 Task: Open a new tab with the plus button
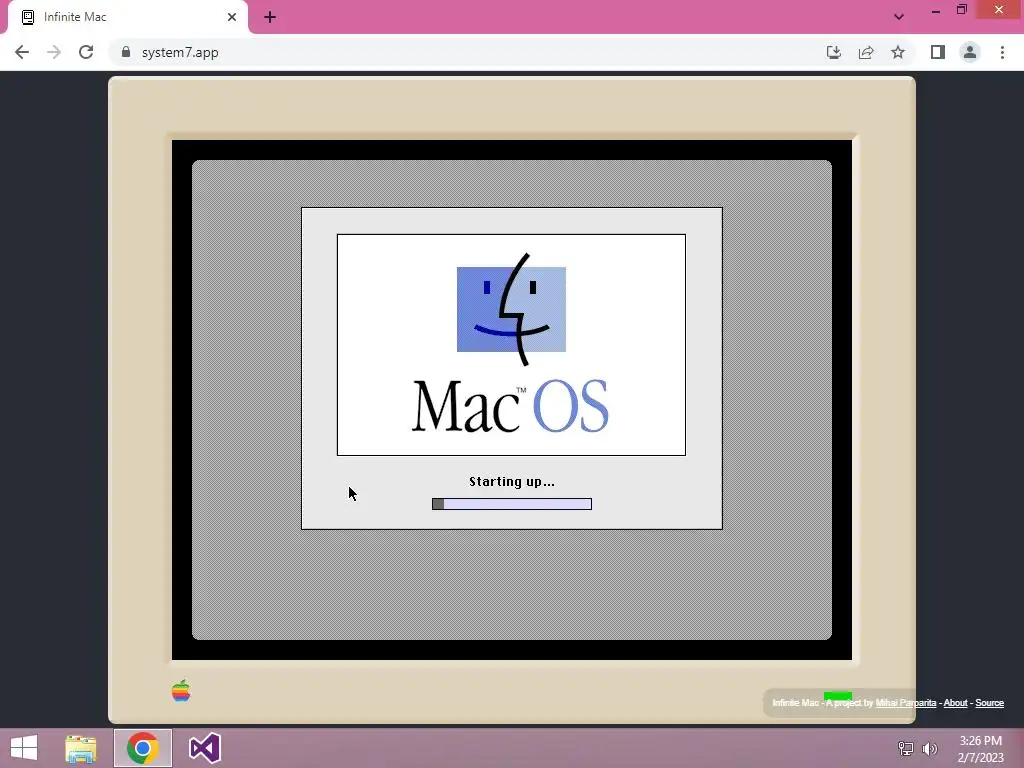pyautogui.click(x=270, y=17)
